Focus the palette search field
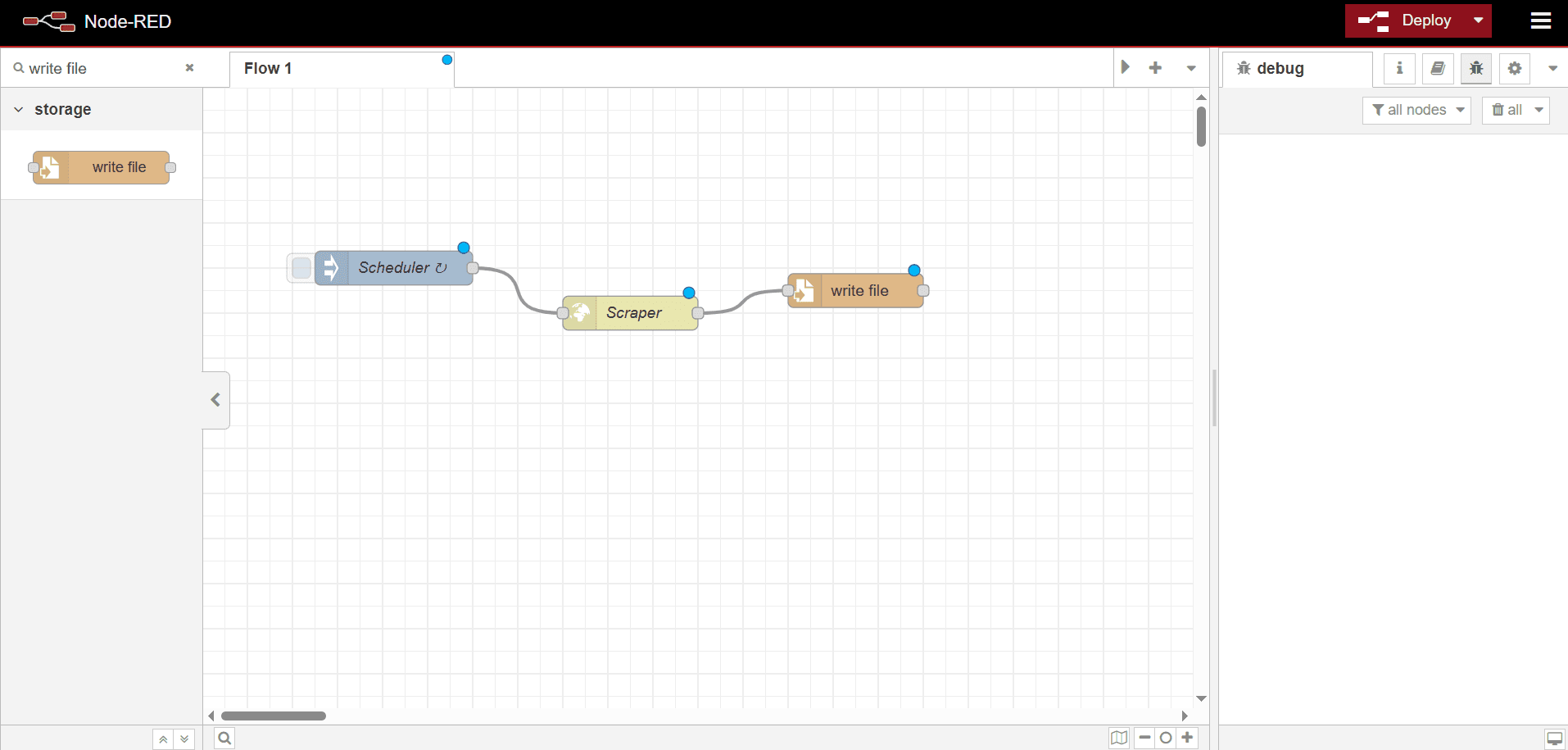Viewport: 1568px width, 750px height. (x=102, y=68)
